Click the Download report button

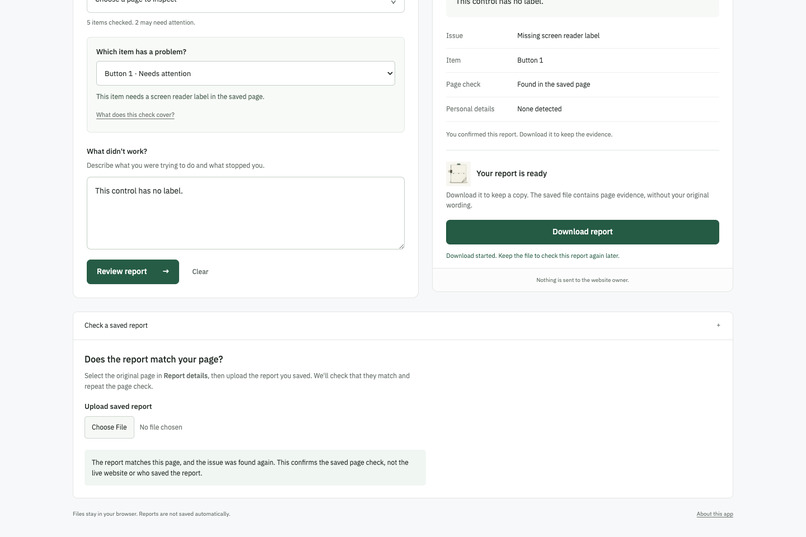(582, 232)
